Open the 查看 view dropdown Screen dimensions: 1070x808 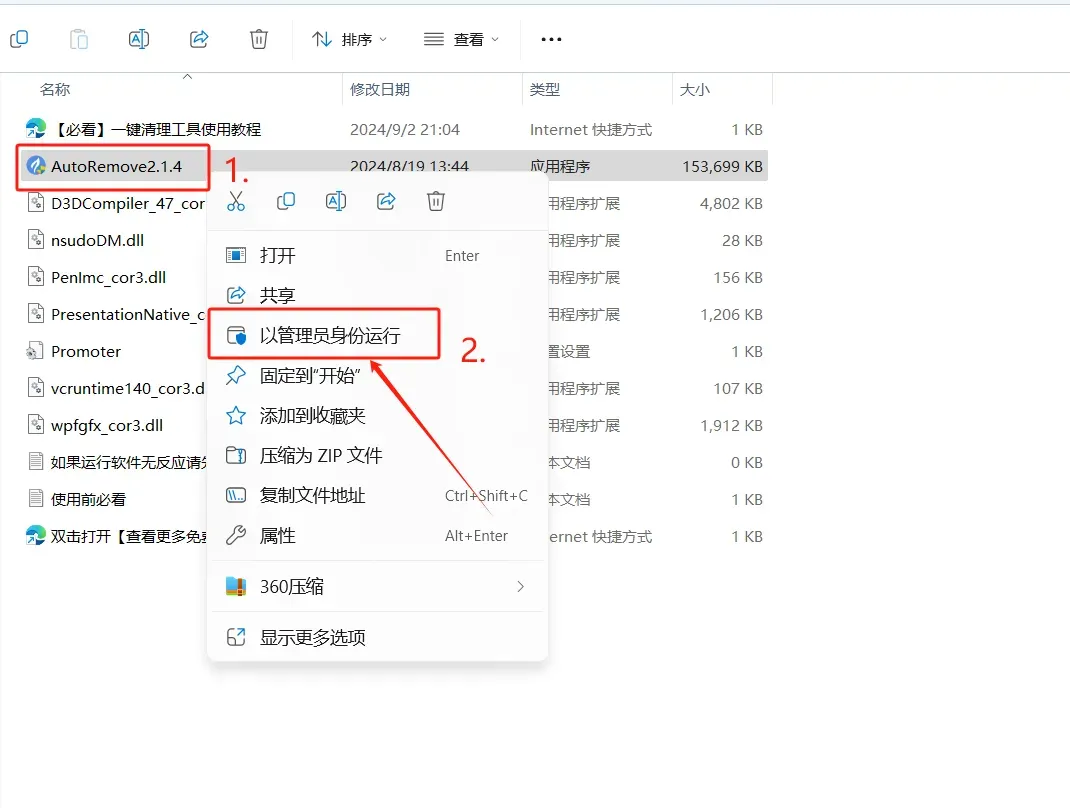(x=461, y=40)
